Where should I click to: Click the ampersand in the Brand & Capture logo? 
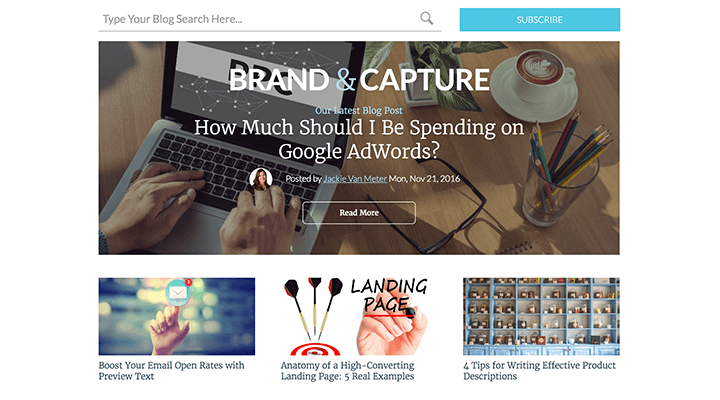click(x=345, y=80)
